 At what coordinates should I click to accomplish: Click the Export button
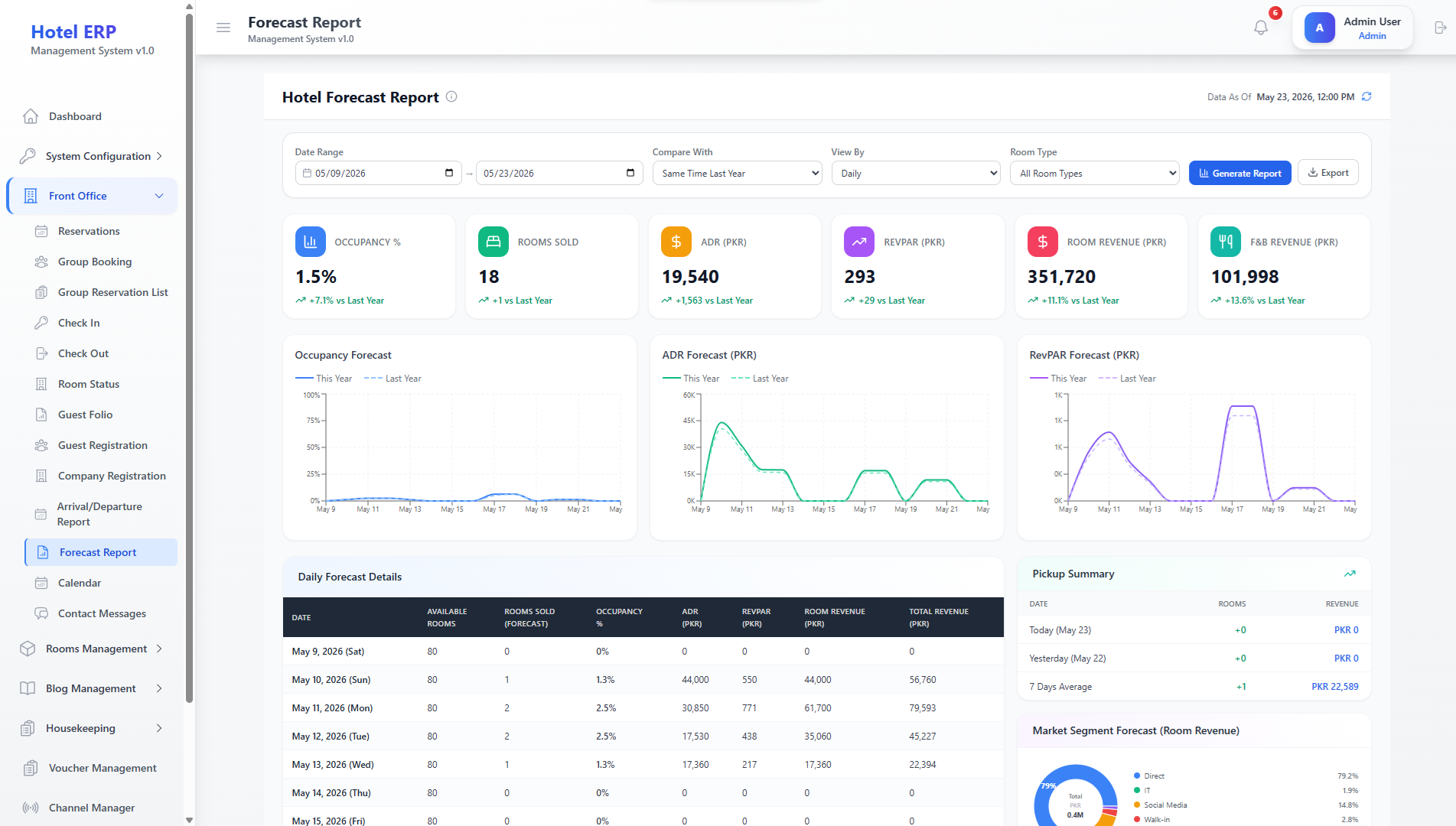point(1328,173)
